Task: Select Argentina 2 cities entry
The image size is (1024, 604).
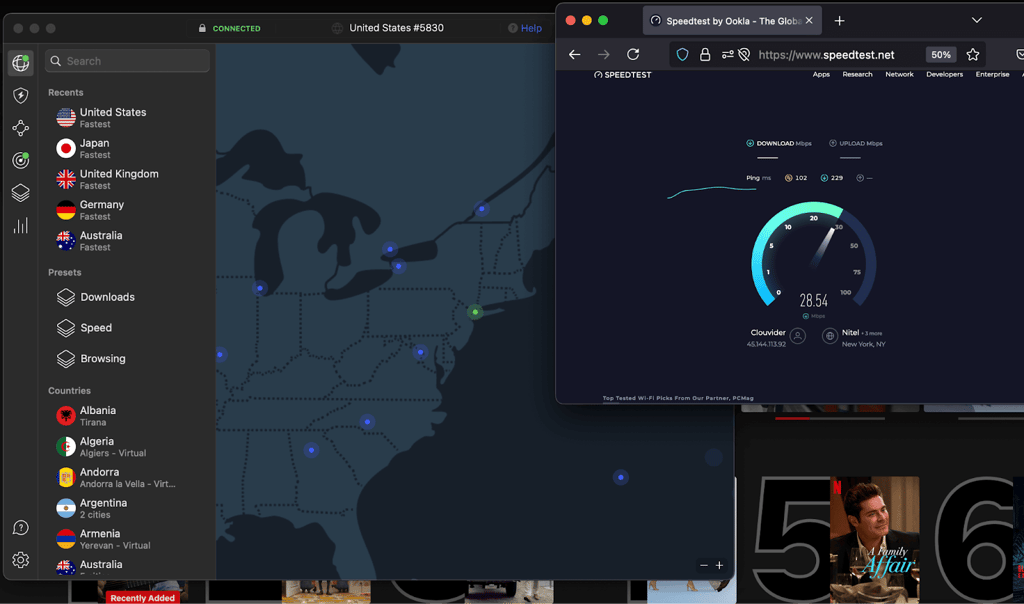Action: (127, 508)
